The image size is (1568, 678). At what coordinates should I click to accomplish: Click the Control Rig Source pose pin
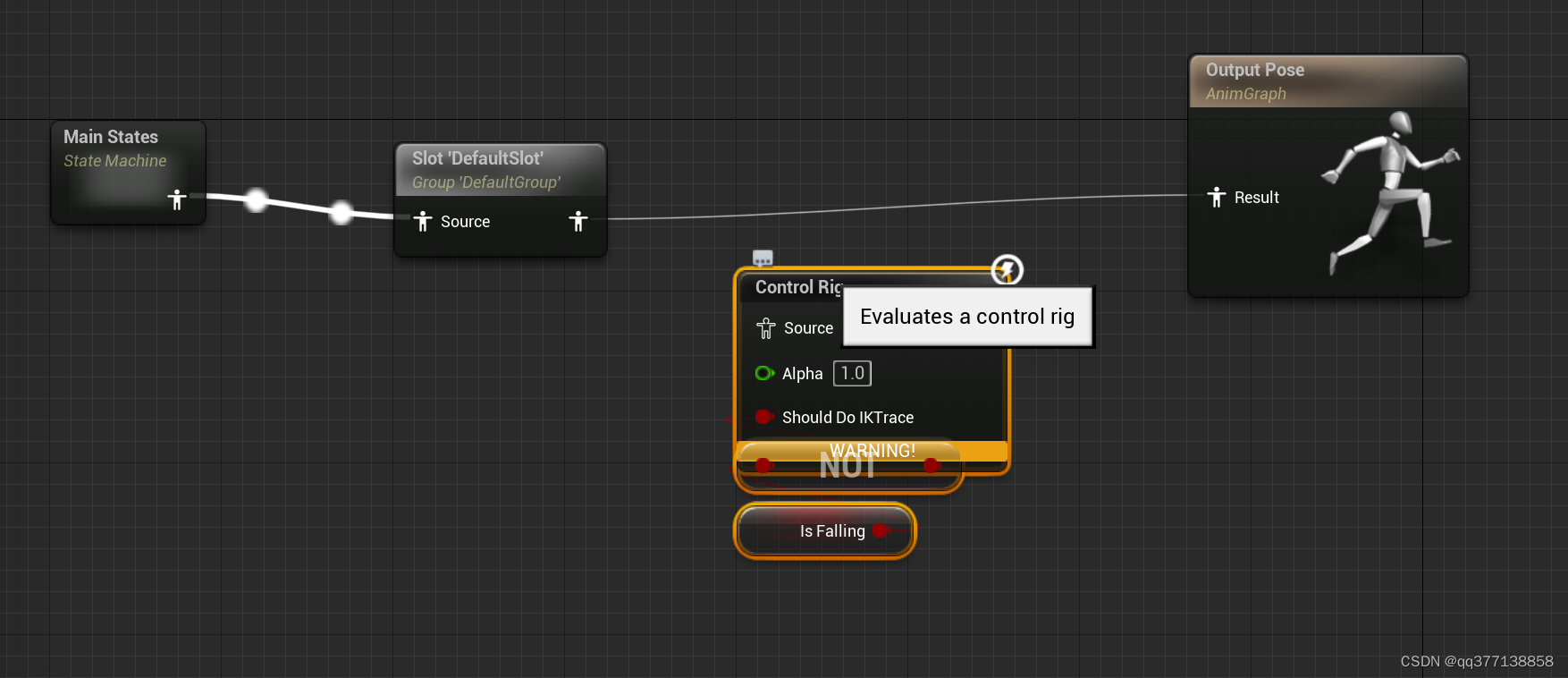pyautogui.click(x=766, y=328)
